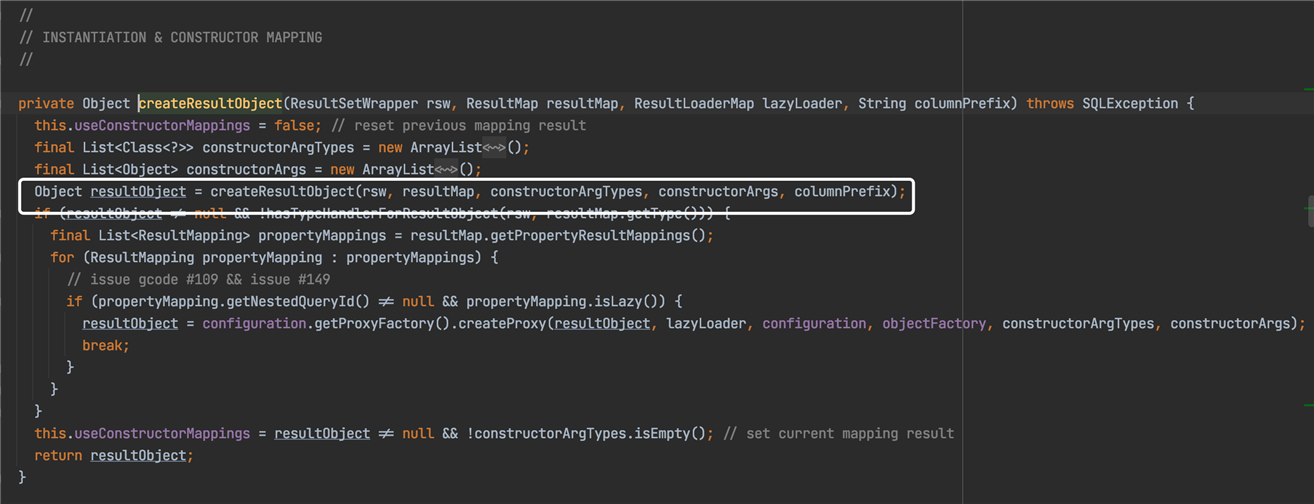This screenshot has height=504, width=1314.
Task: Click comment 'set current mapping result'
Action: [x=838, y=433]
